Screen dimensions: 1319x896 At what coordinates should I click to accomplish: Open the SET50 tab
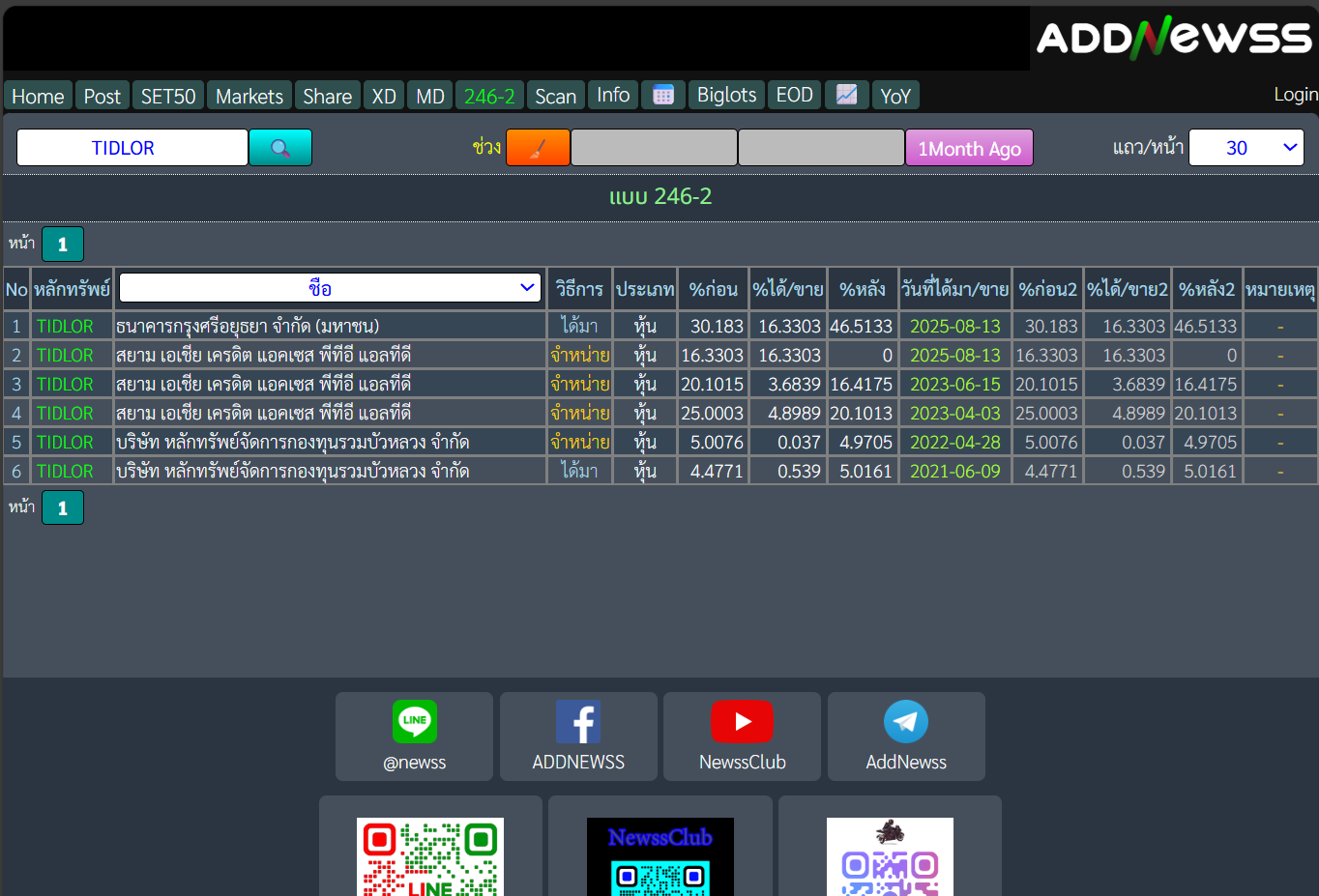(168, 96)
